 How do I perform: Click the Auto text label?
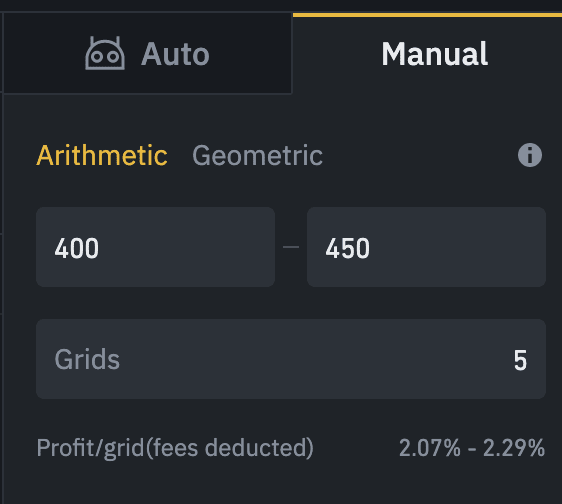click(175, 54)
